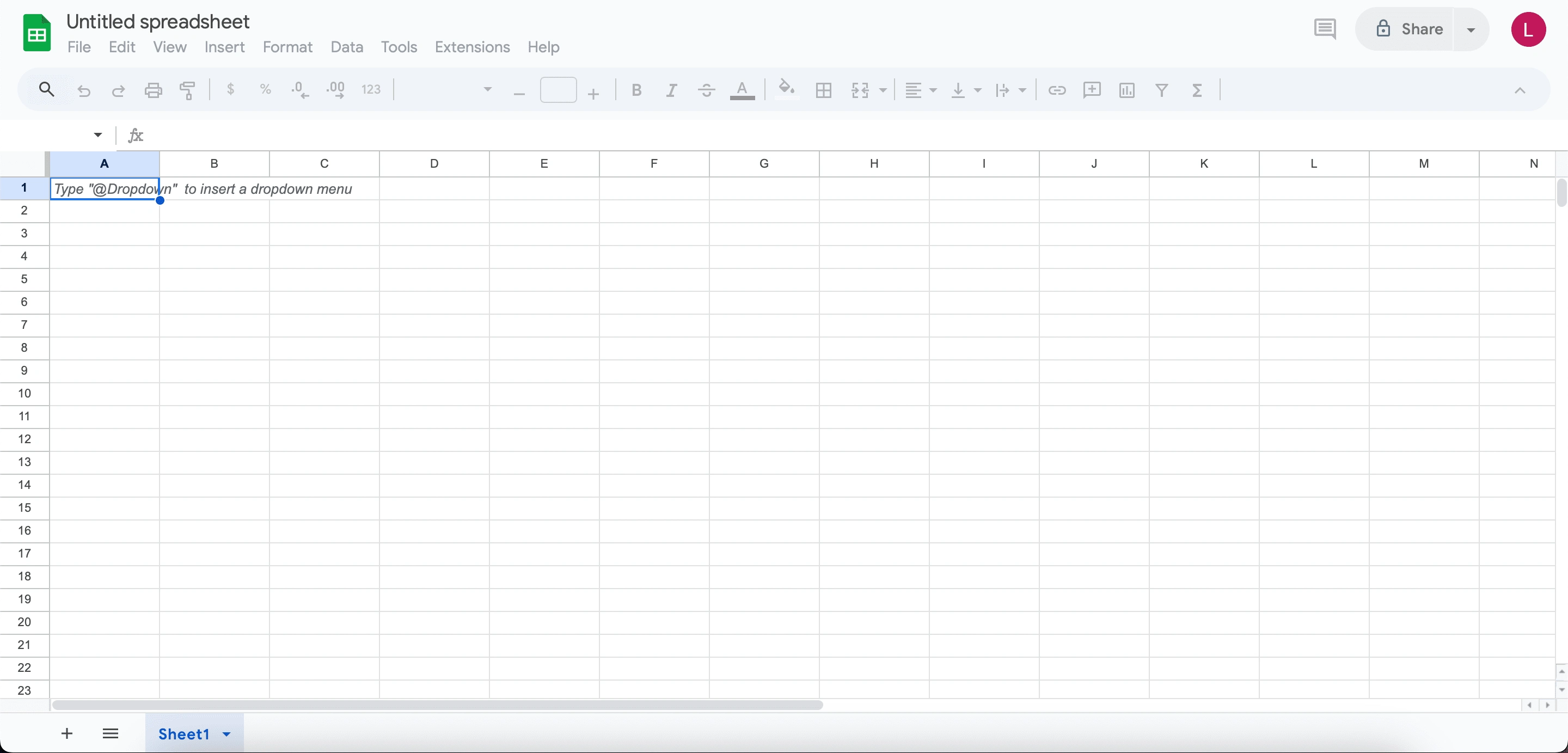
Task: Show the all sheets list
Action: (110, 733)
